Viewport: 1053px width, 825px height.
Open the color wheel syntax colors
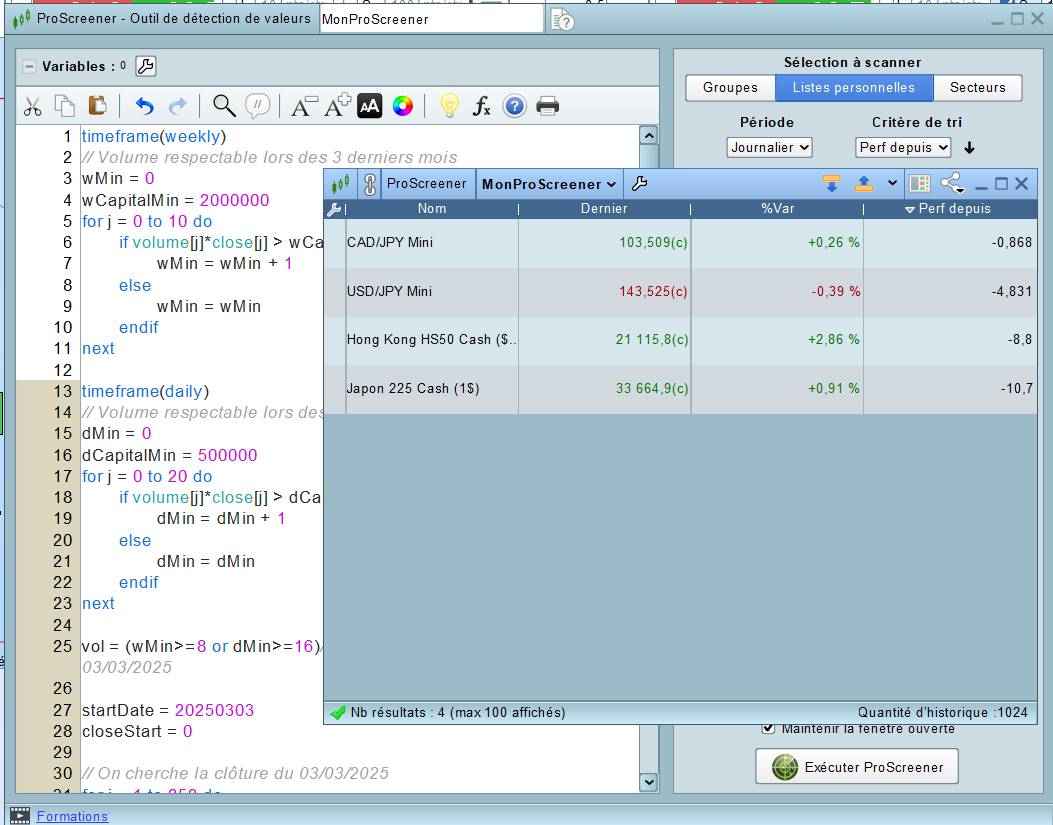pos(403,106)
